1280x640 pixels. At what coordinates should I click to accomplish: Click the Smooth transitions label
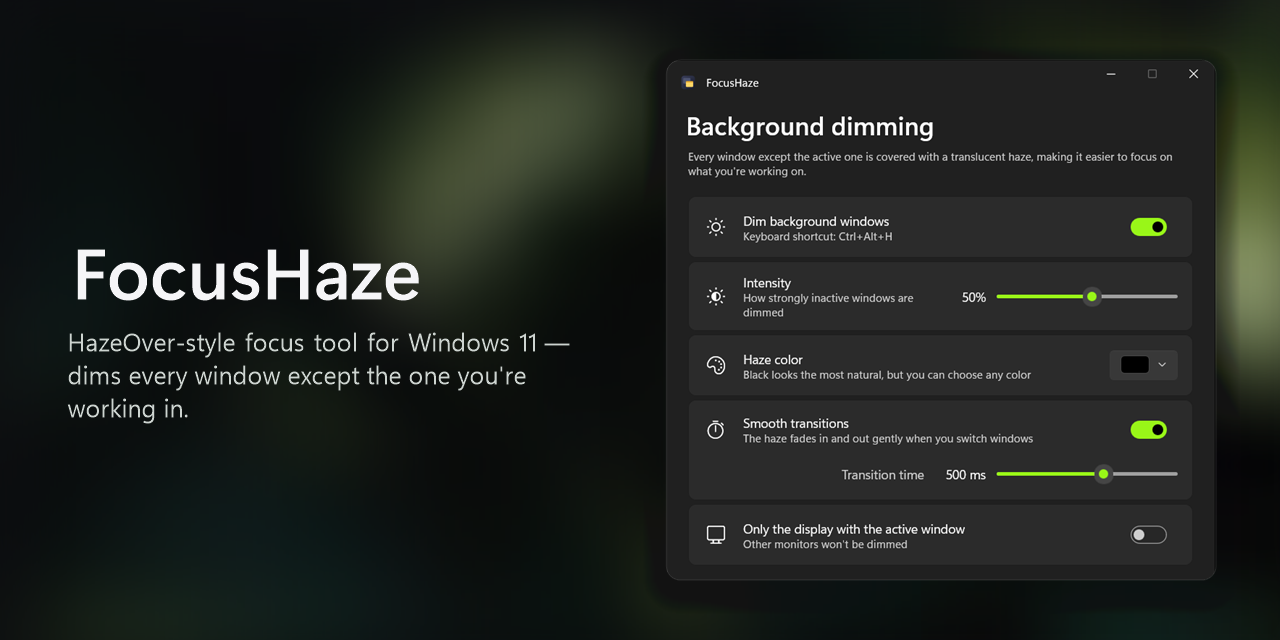796,423
